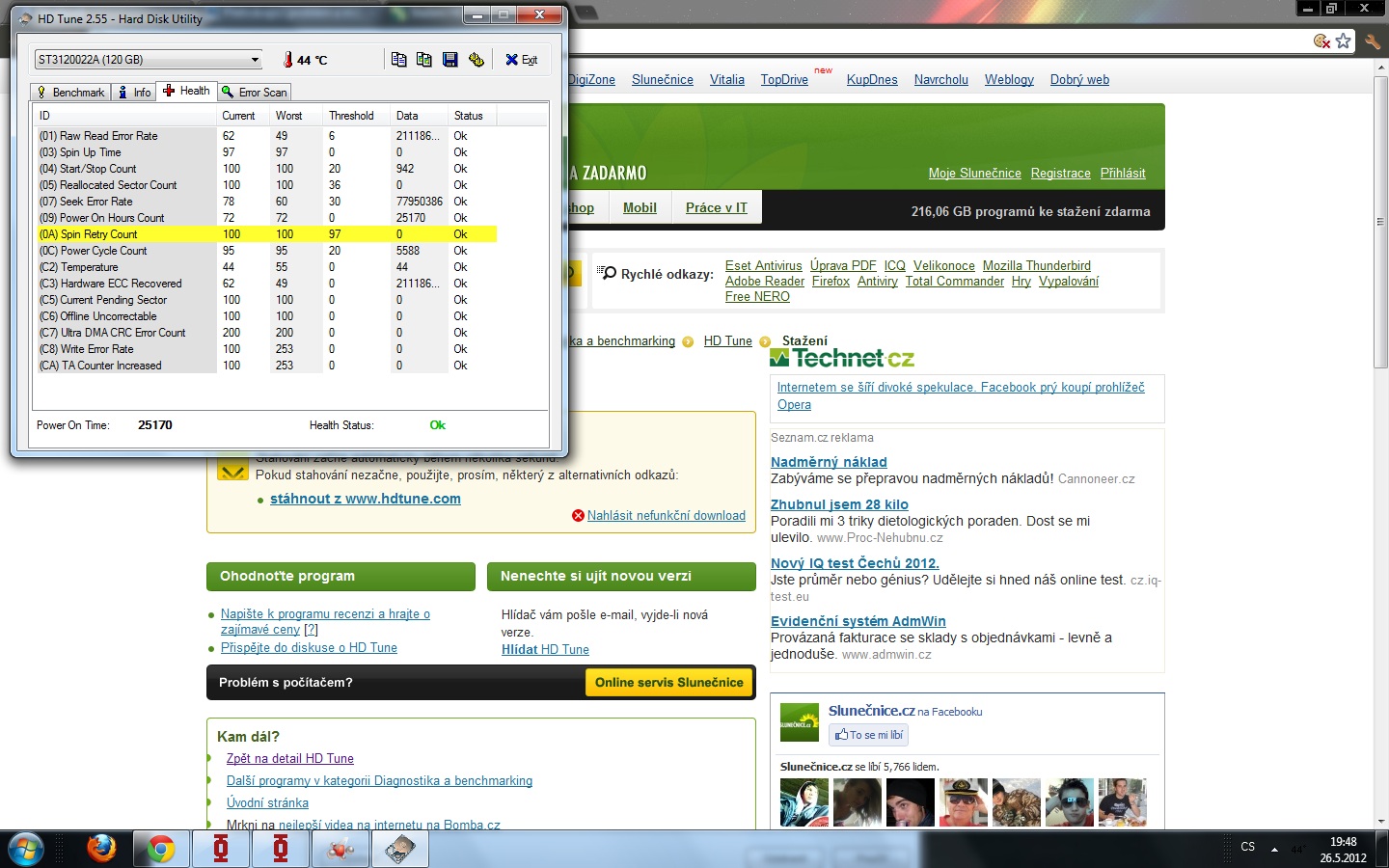Click the Status column header
Image resolution: width=1389 pixels, height=868 pixels.
473,116
